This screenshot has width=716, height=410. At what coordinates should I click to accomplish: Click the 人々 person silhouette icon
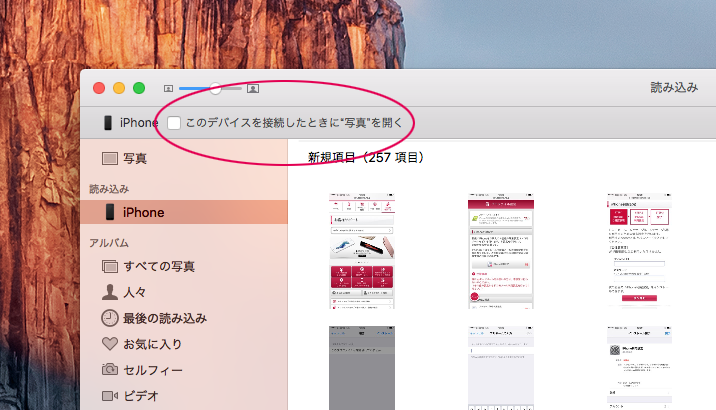coord(110,292)
